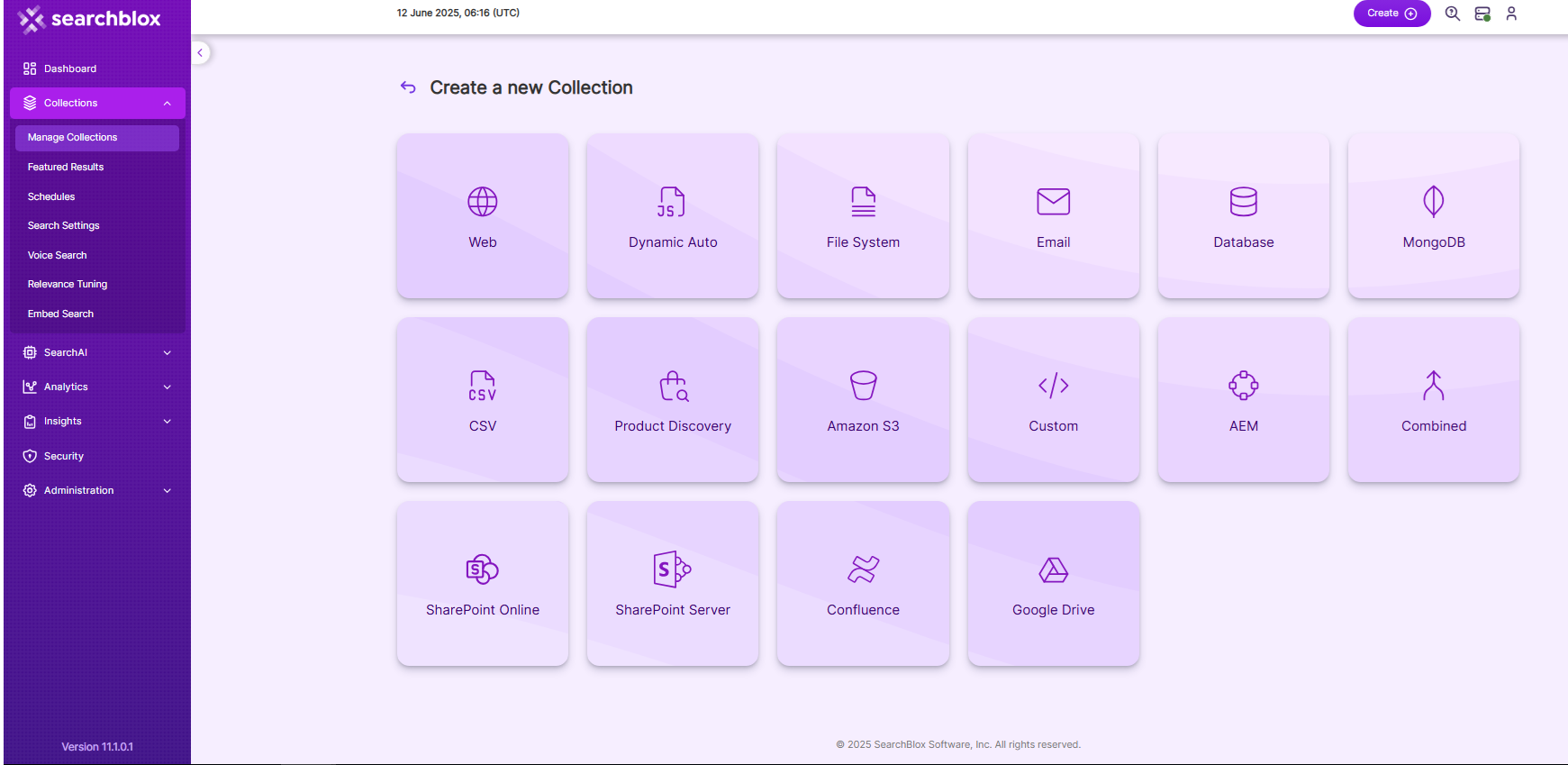Select the Web collection globe icon
This screenshot has width=1568, height=765.
[x=482, y=202]
